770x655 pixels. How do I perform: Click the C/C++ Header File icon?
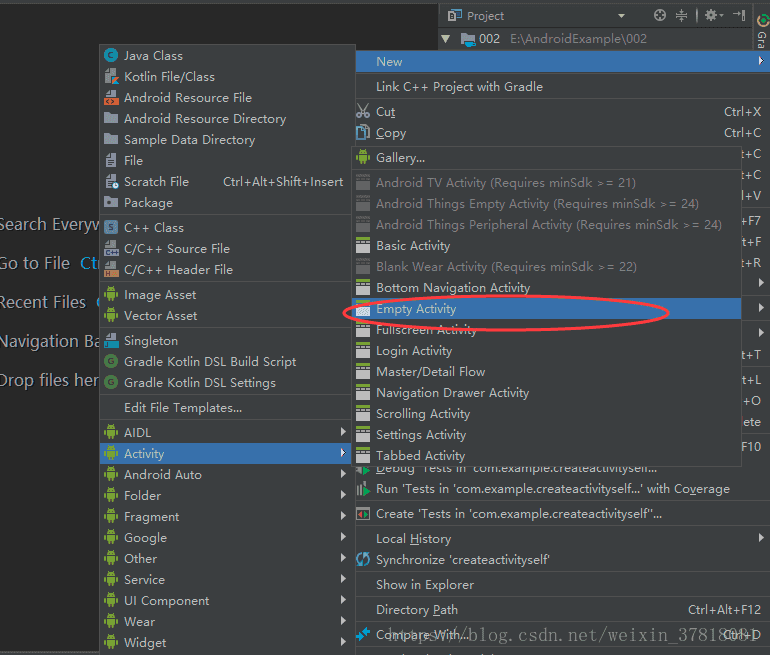(x=111, y=270)
